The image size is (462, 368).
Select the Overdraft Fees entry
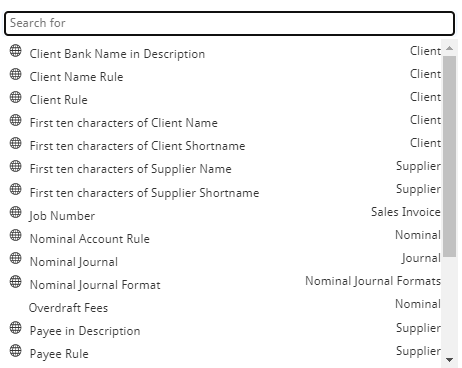point(225,307)
